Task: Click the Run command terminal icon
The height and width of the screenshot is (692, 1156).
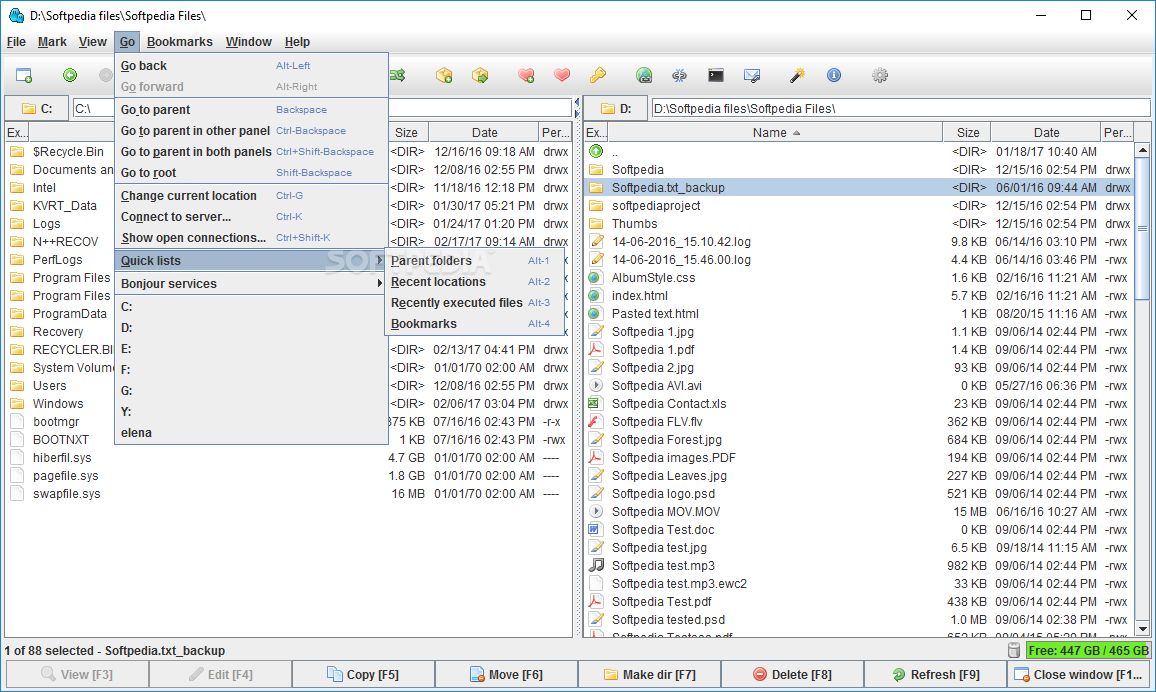Action: coord(716,75)
